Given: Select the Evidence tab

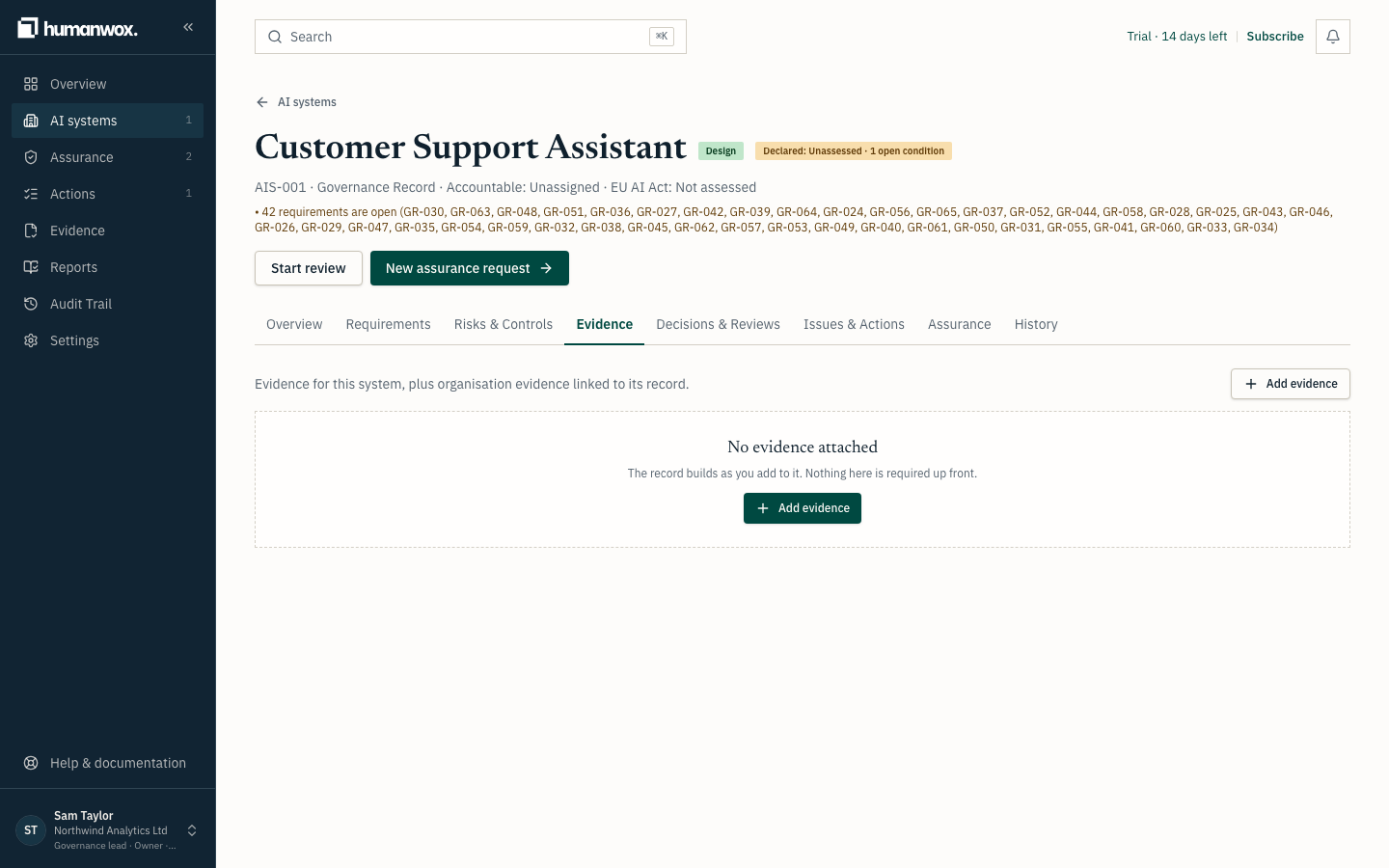Looking at the screenshot, I should (x=605, y=325).
